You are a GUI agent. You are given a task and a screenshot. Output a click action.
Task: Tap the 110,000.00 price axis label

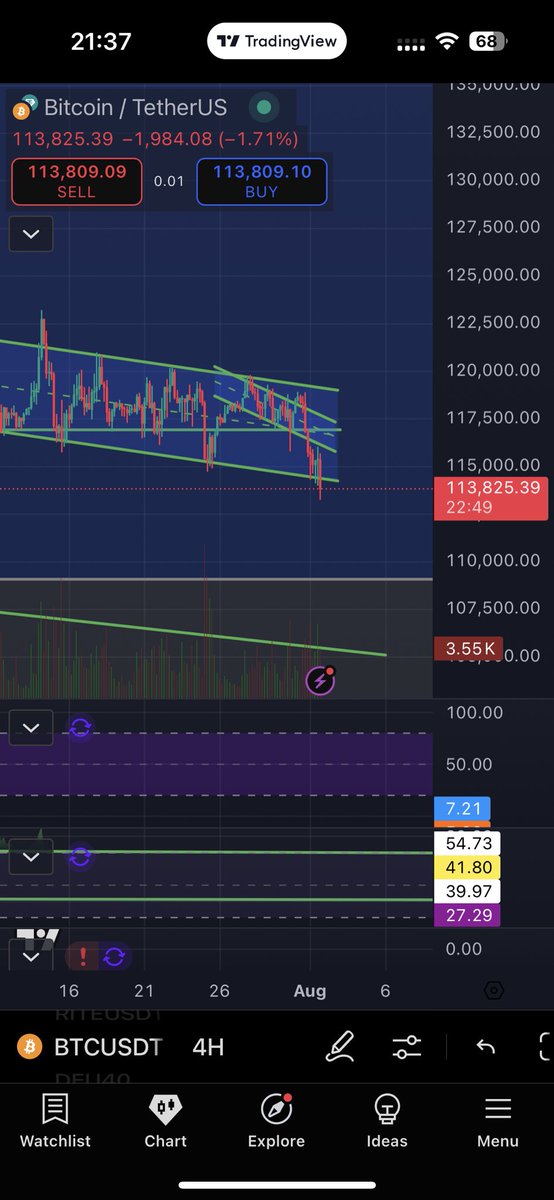[x=493, y=560]
